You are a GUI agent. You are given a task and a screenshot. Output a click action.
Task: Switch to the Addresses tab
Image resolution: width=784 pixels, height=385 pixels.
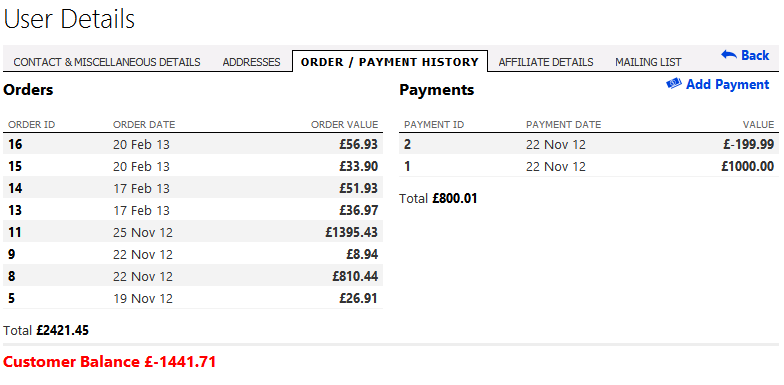click(252, 62)
